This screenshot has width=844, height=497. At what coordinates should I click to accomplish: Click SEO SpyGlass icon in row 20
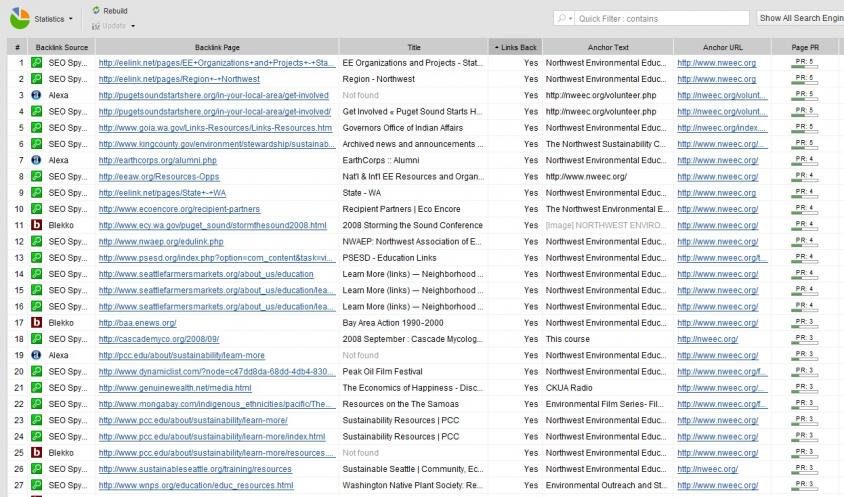(36, 371)
